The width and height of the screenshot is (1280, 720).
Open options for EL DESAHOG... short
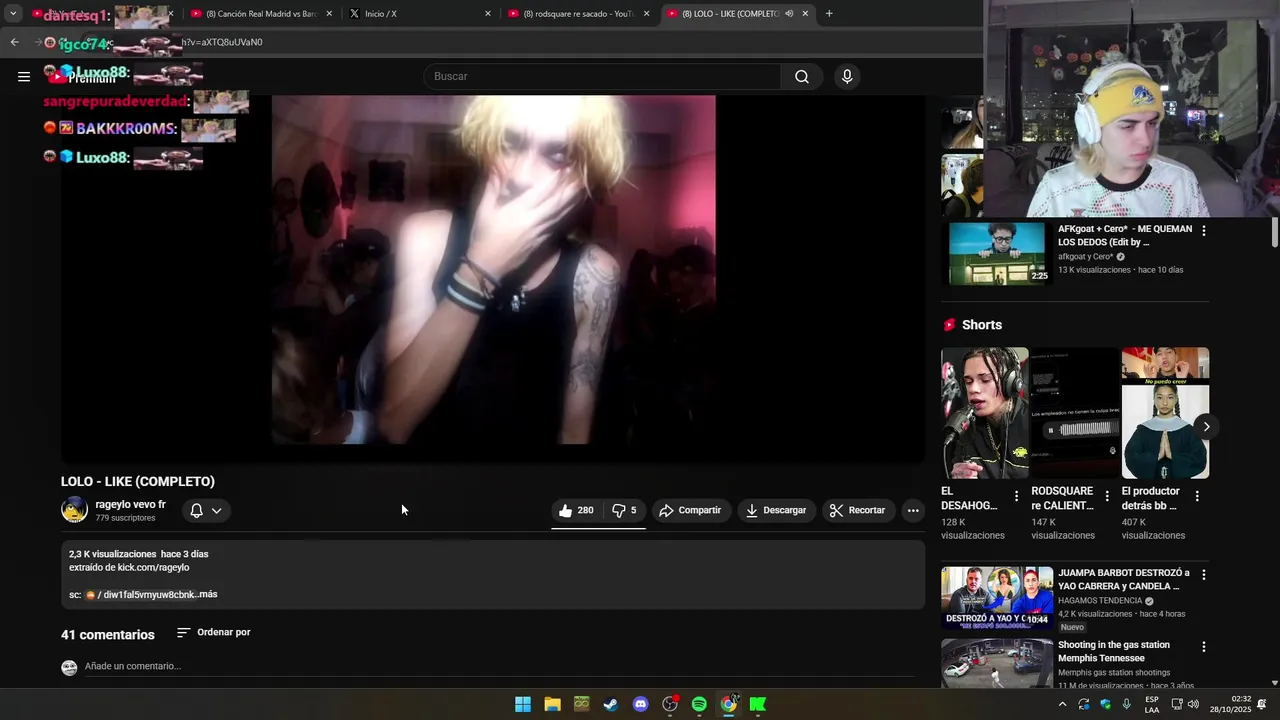1017,497
